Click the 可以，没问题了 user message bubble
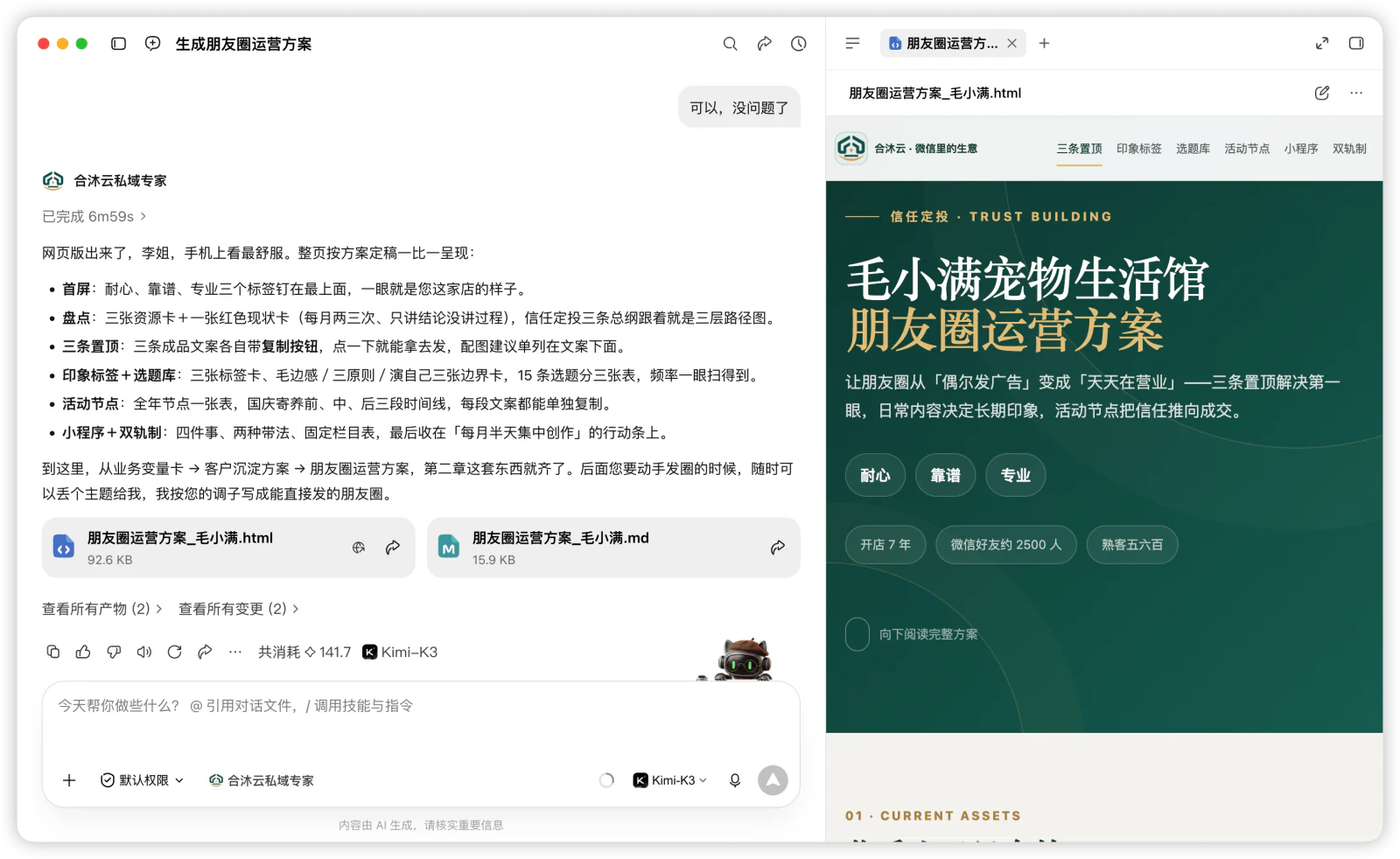The height and width of the screenshot is (859, 1400). [x=738, y=108]
